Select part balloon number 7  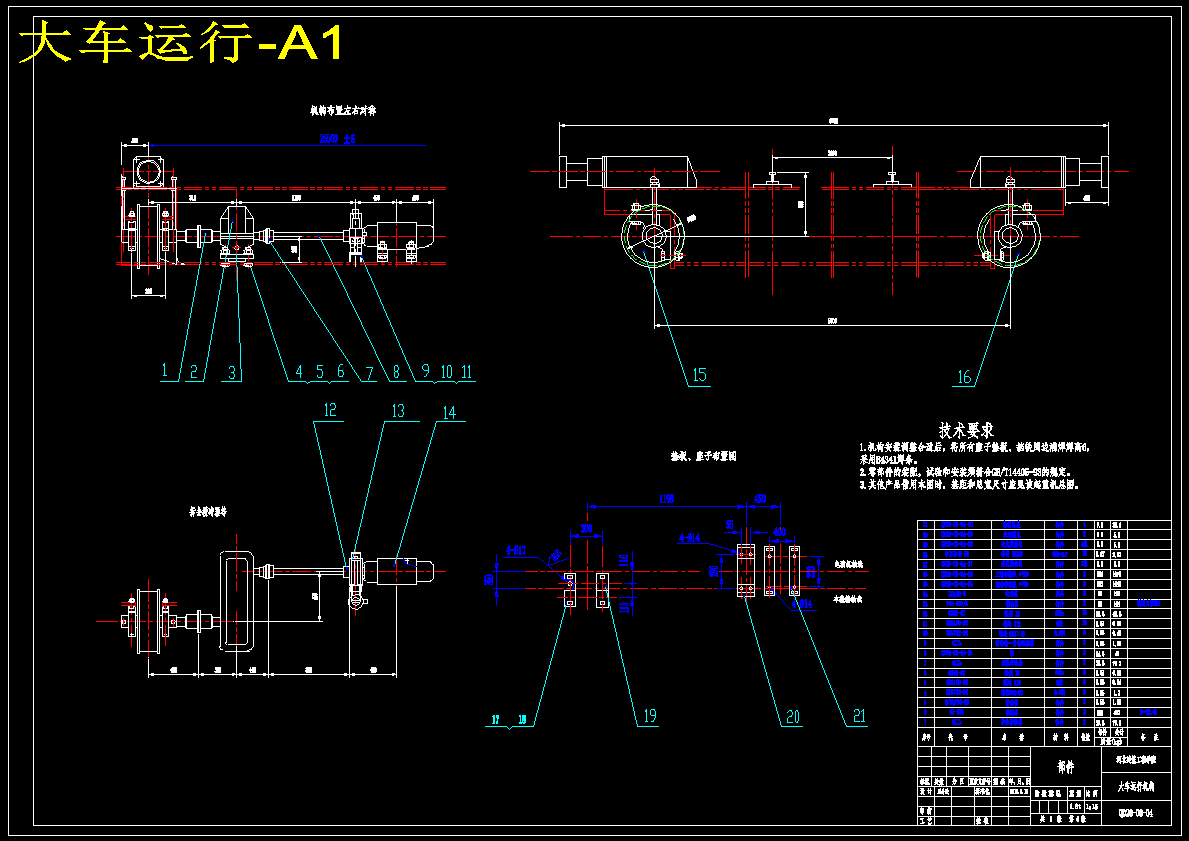click(x=370, y=372)
